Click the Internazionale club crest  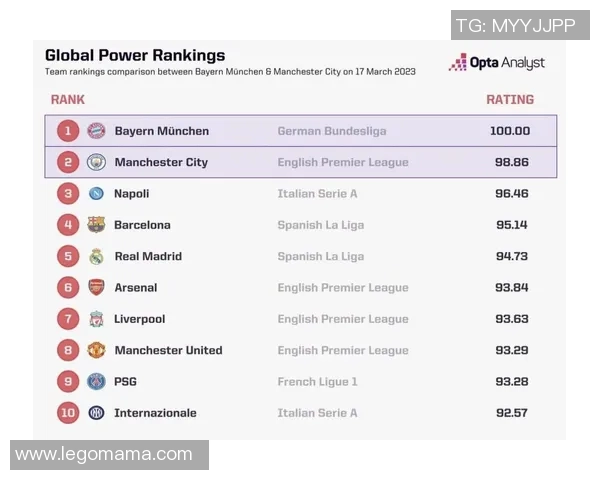point(96,413)
